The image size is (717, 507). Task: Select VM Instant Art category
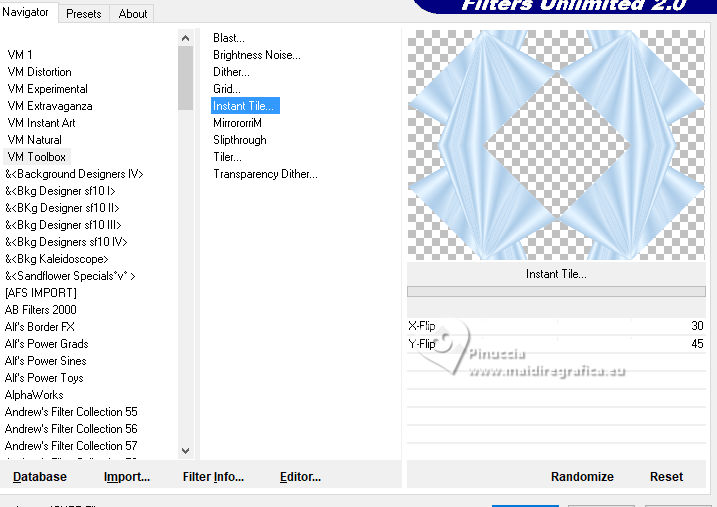pyautogui.click(x=41, y=123)
